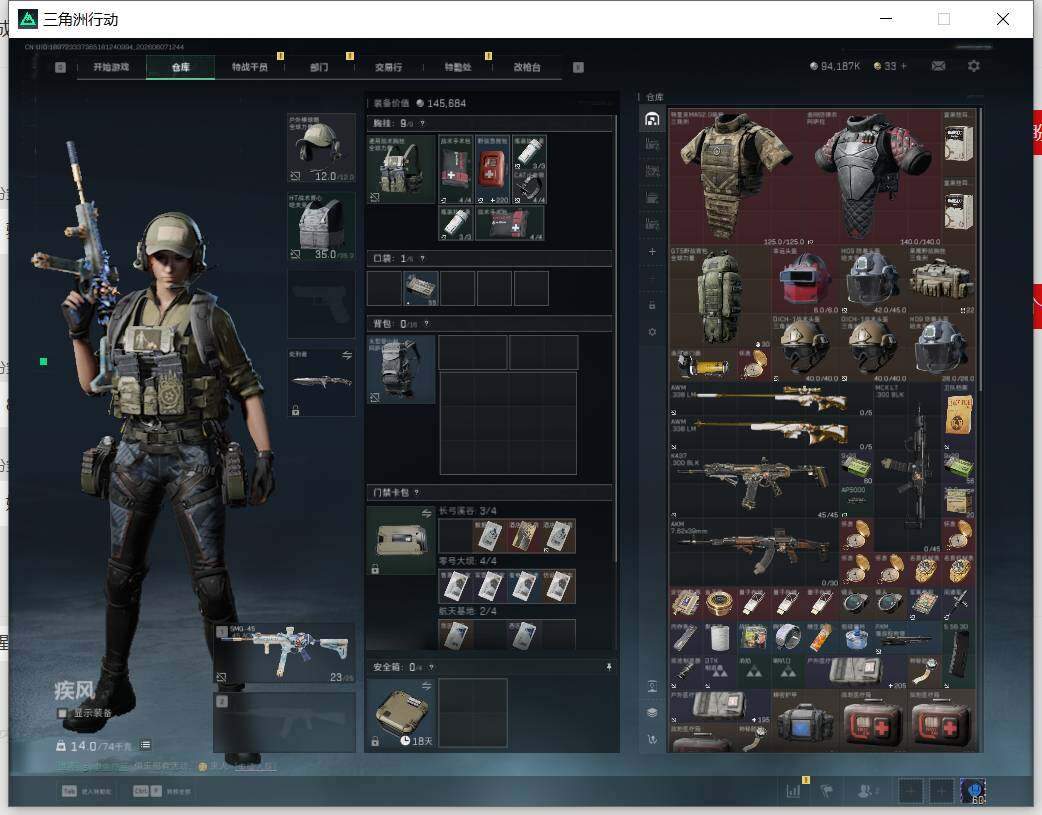
Task: Show backpack help question mark
Action: tap(427, 324)
